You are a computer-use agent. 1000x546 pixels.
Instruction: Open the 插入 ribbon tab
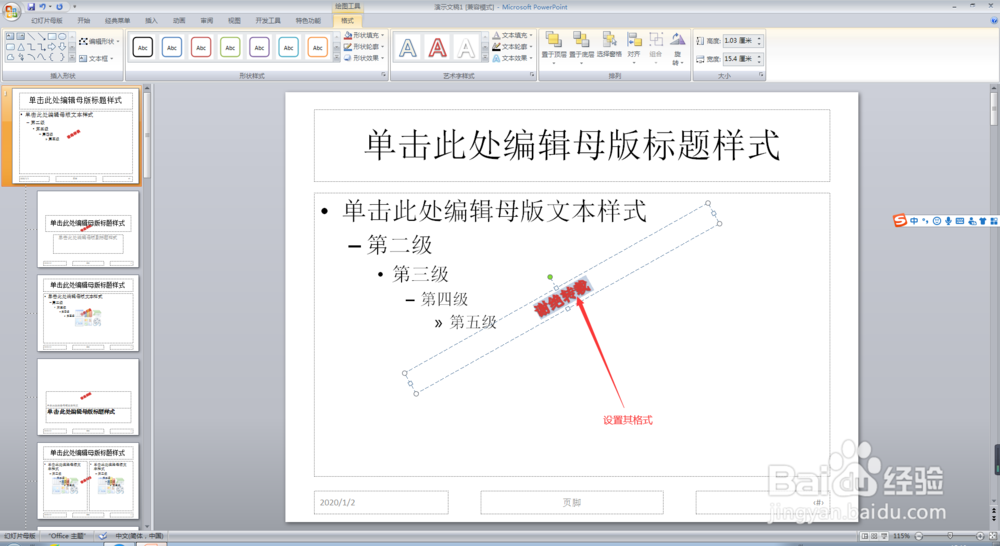tap(151, 20)
